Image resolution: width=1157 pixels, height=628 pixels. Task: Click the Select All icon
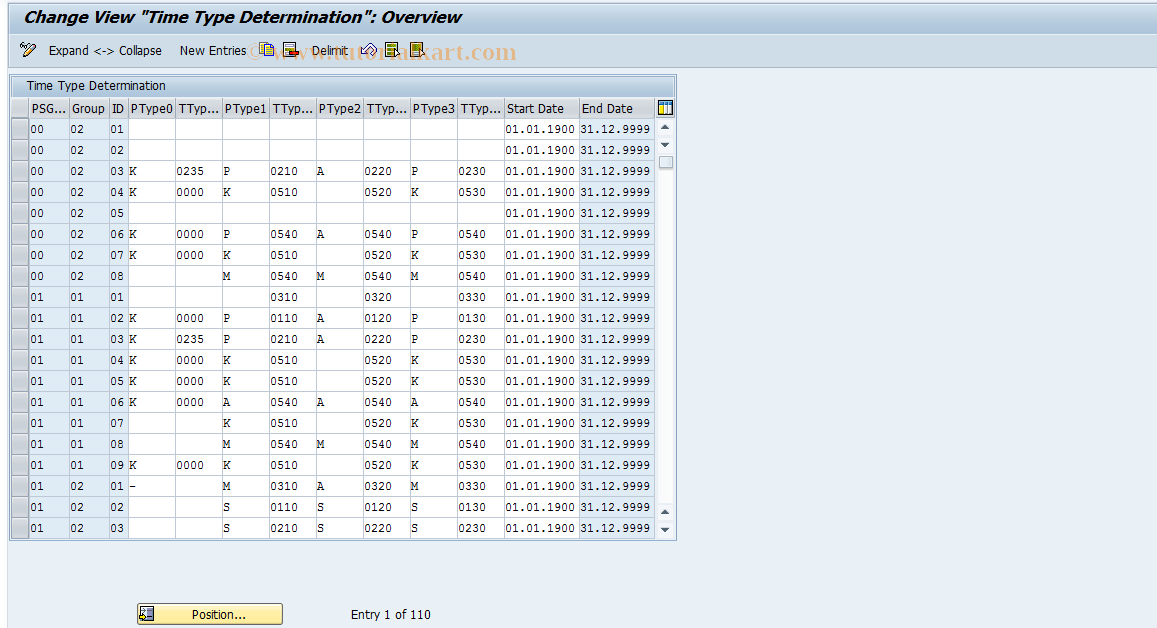point(393,50)
